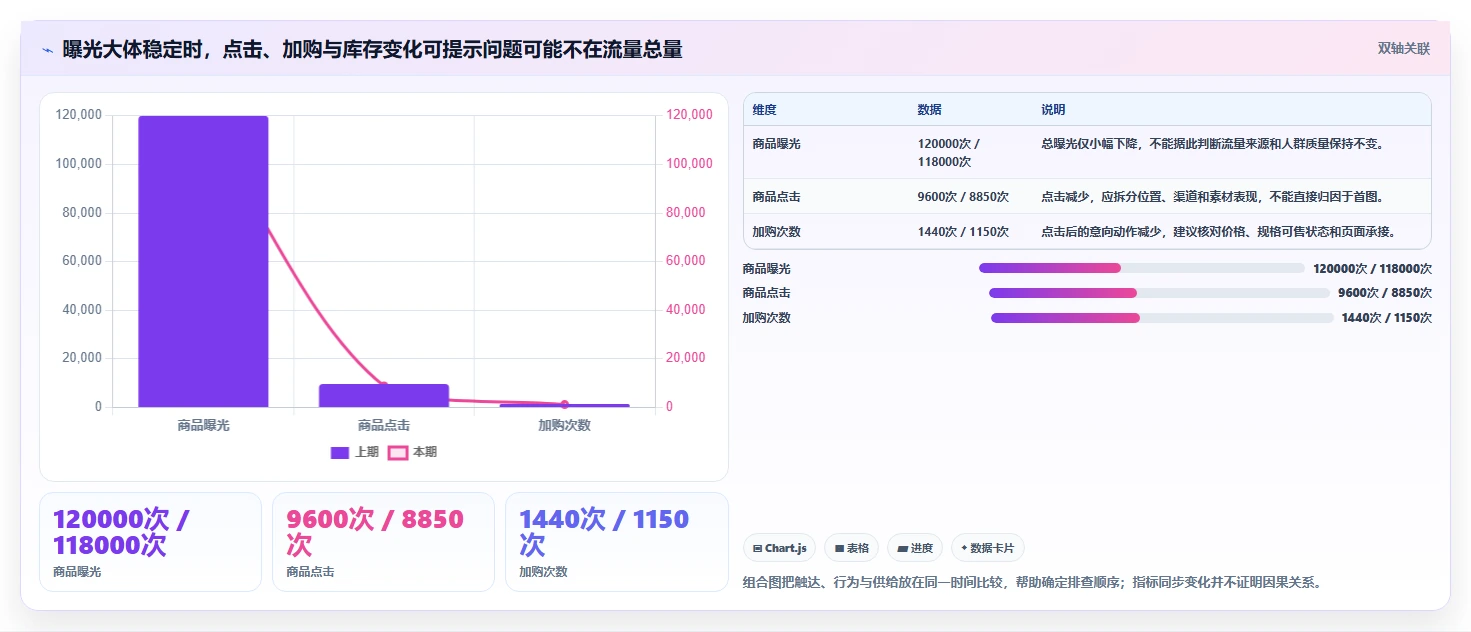Click the 进度 chip icon
Viewport: 1471px width, 632px height.
click(x=903, y=548)
